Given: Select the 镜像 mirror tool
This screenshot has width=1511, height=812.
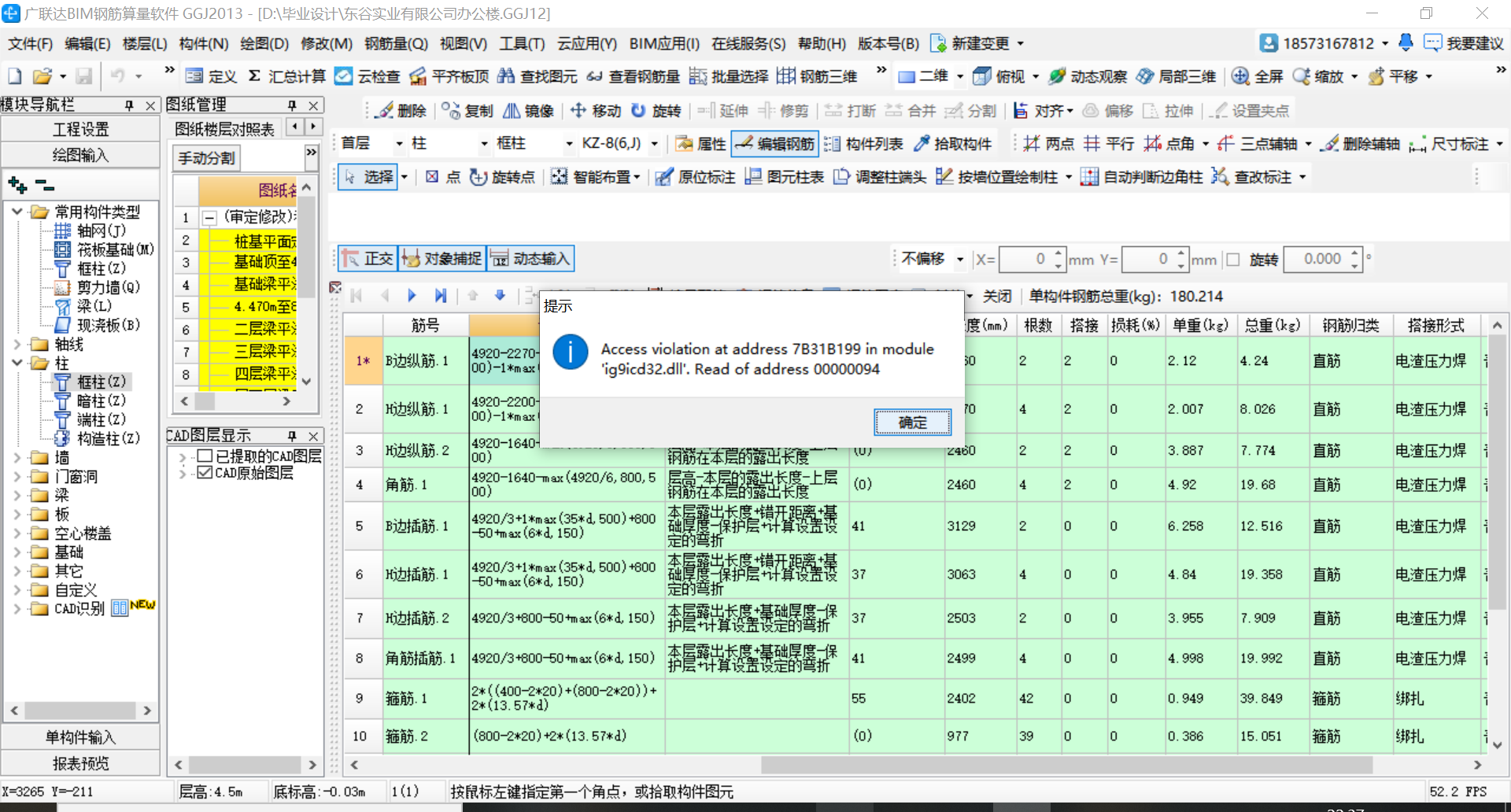Looking at the screenshot, I should 528,111.
